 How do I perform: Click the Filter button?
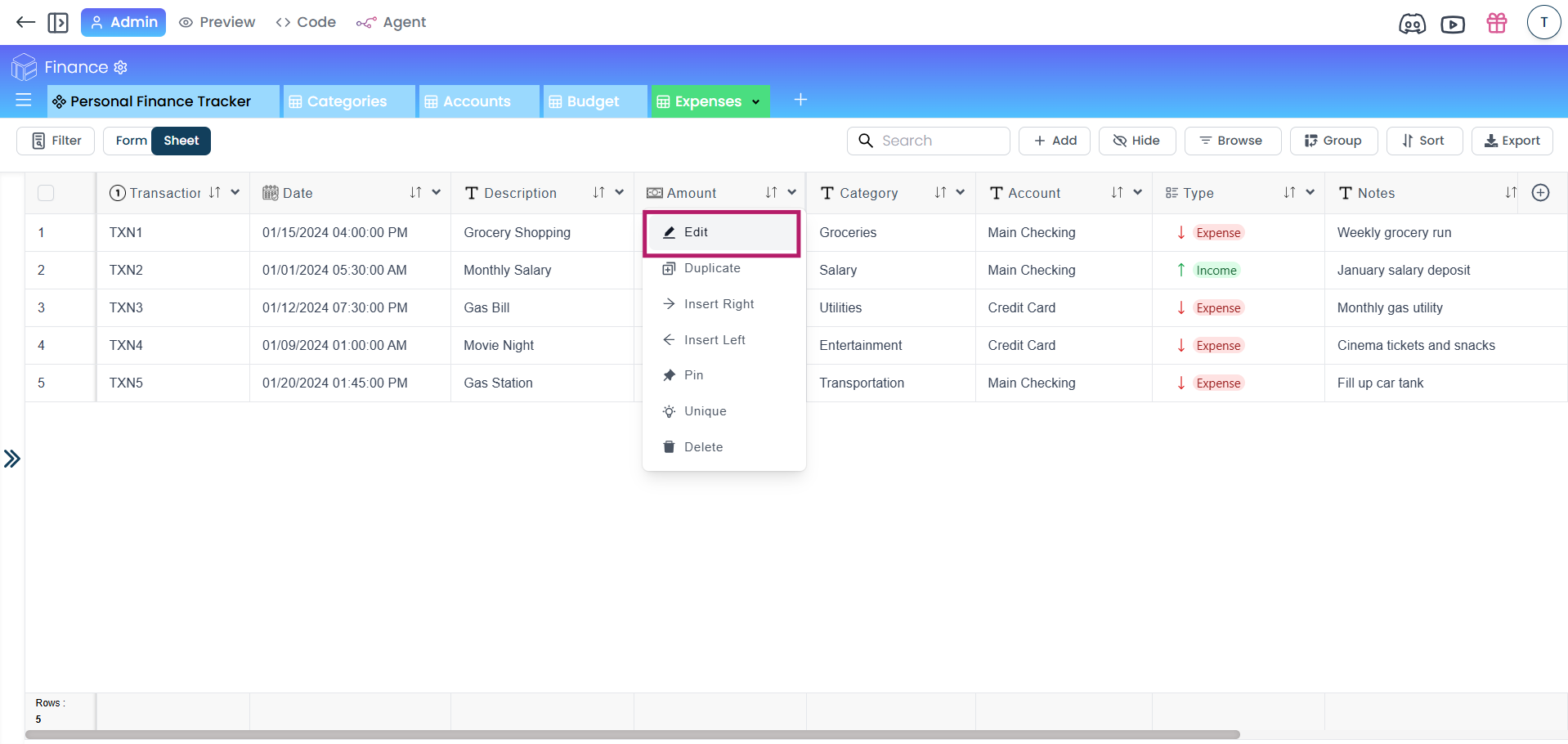56,141
